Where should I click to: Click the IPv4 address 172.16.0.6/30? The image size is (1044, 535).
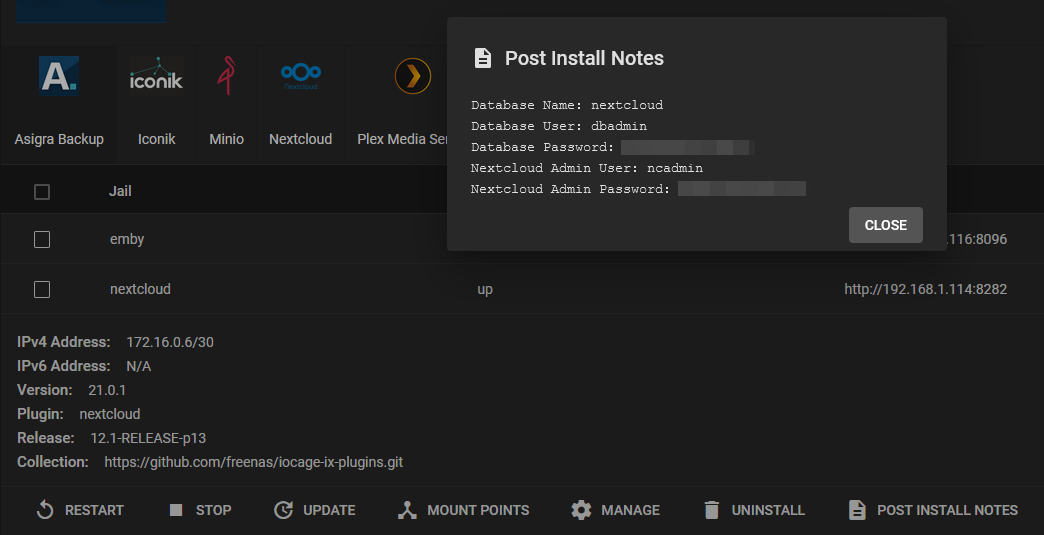point(170,343)
